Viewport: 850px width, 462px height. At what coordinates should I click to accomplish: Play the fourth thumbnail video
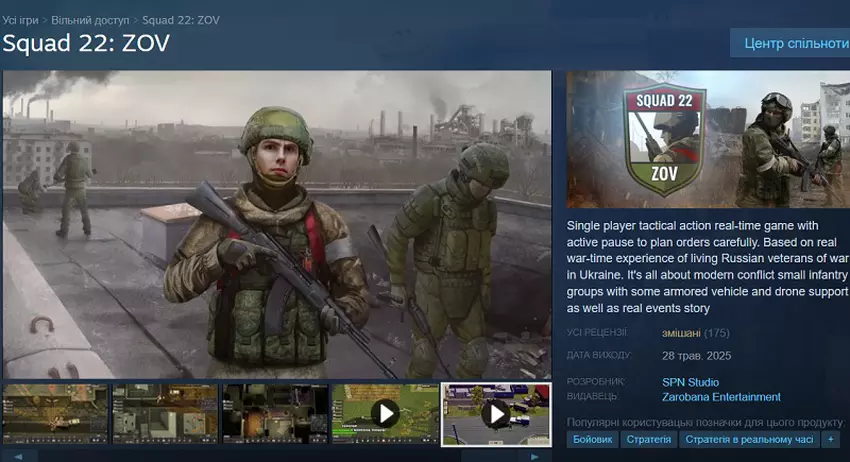coord(385,413)
